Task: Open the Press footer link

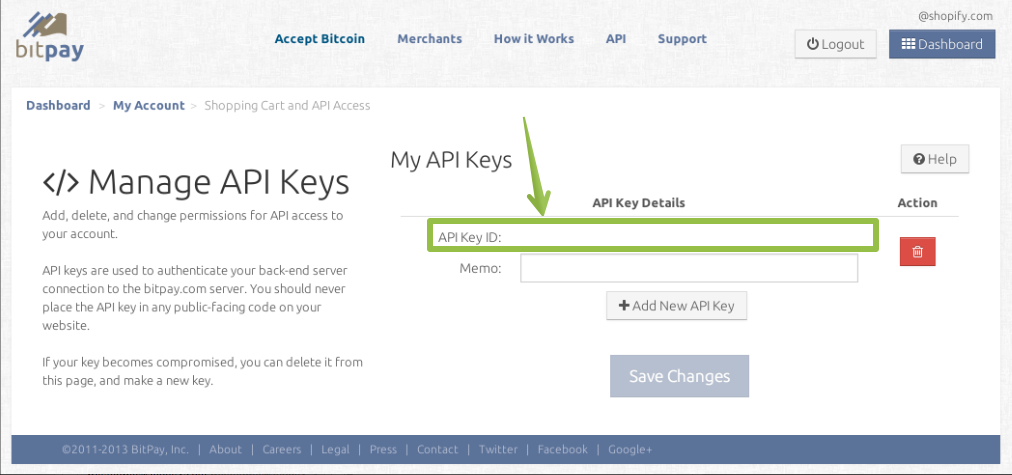Action: [383, 449]
